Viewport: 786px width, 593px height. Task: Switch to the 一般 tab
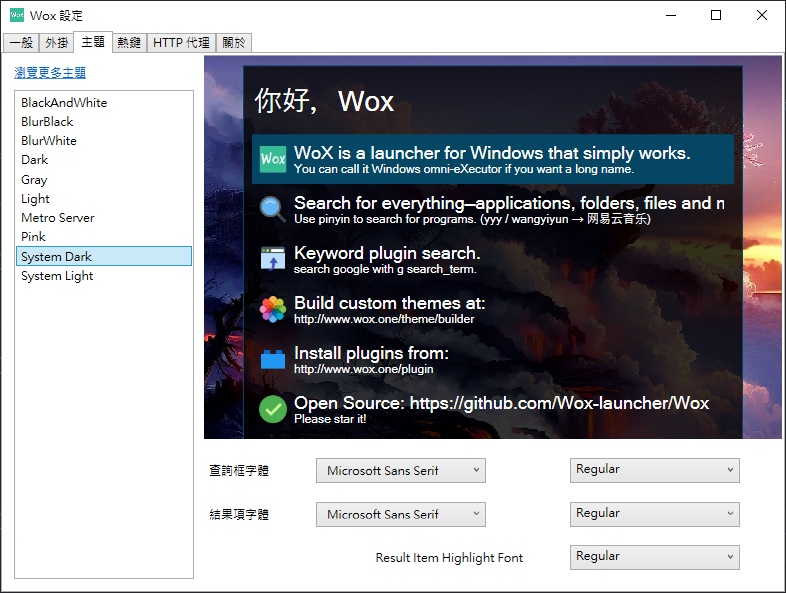point(21,43)
